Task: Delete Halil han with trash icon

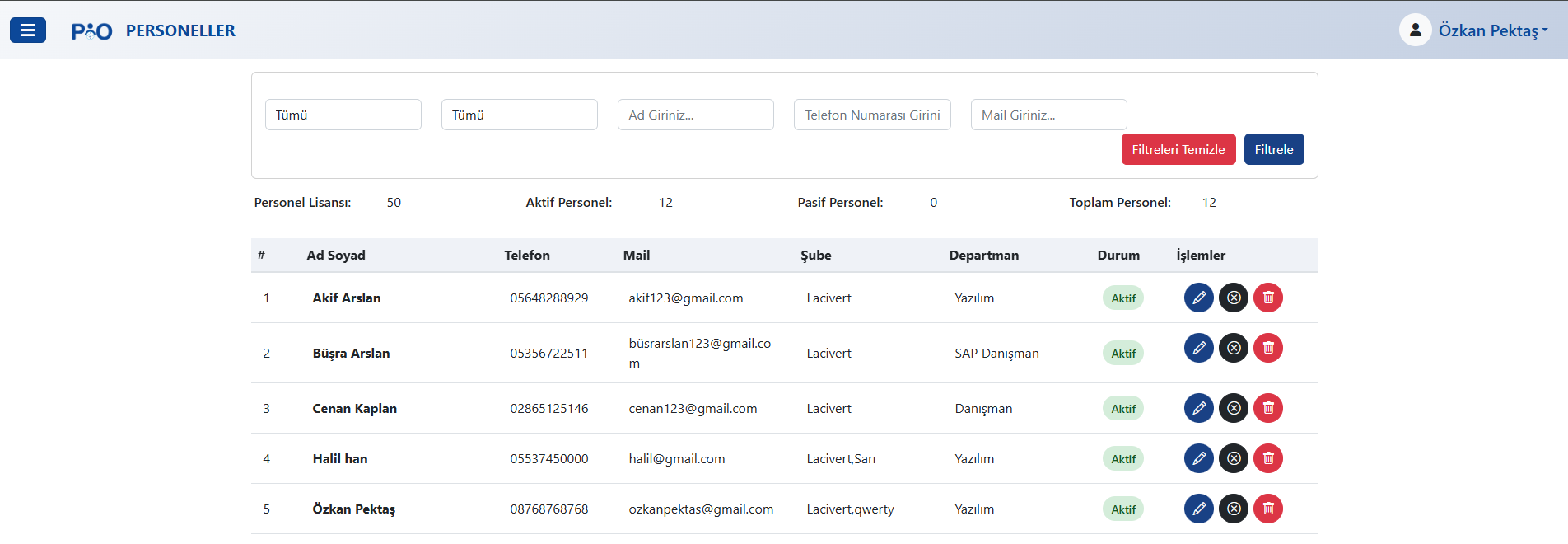Action: coord(1267,458)
